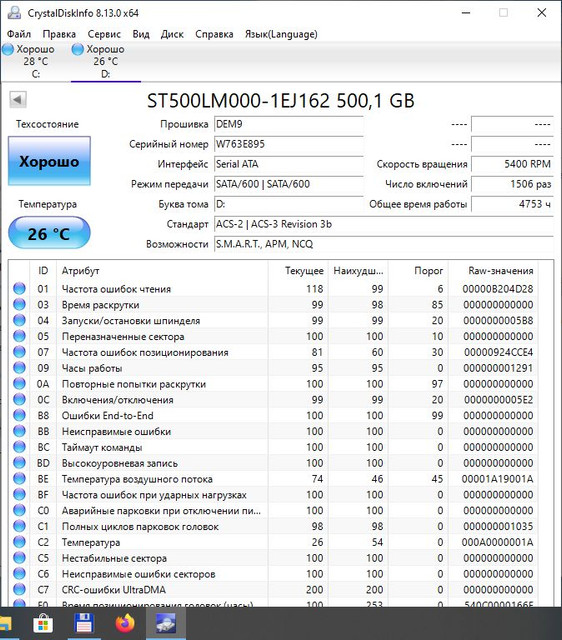This screenshot has width=562, height=640.
Task: Open the Язык(Language) menu
Action: (281, 34)
